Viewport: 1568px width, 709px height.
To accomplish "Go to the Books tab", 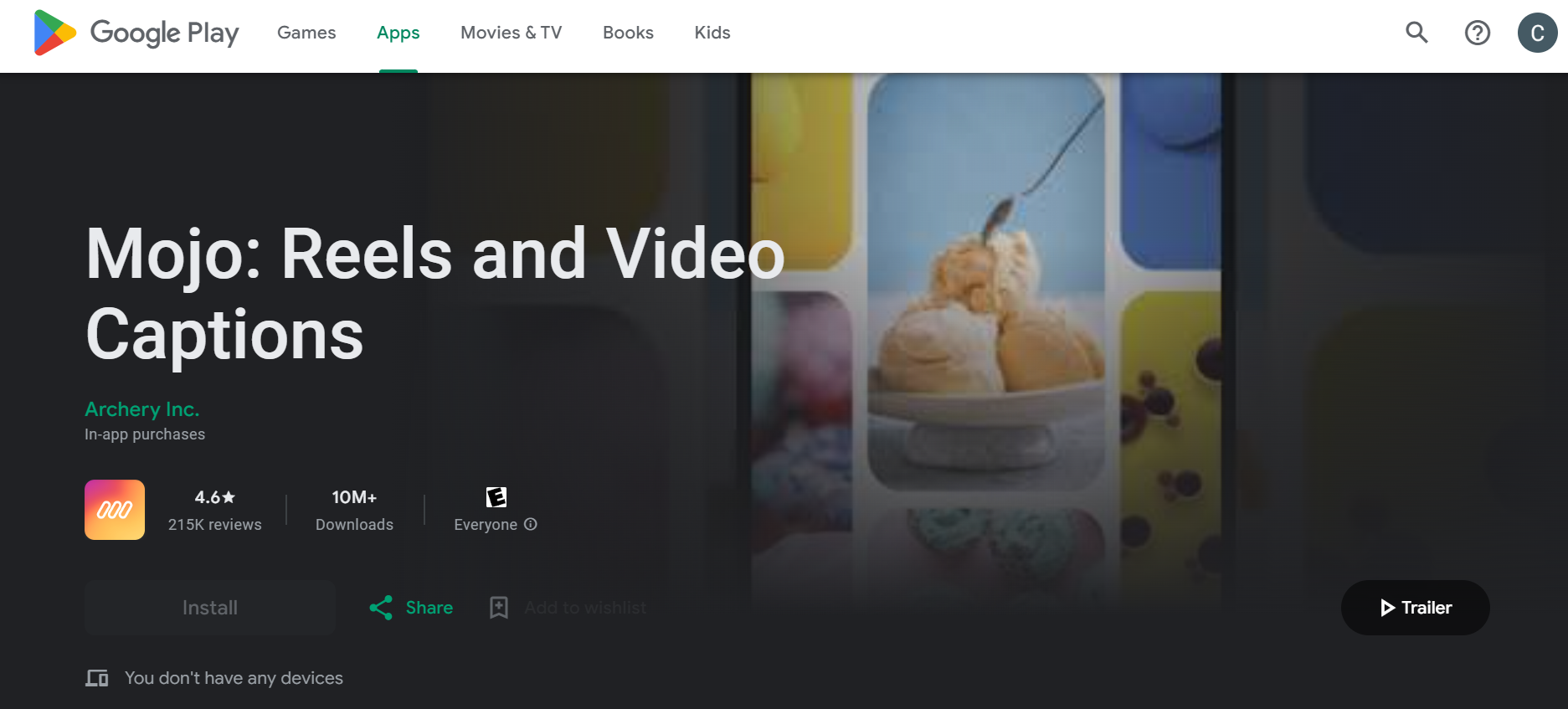I will point(629,33).
